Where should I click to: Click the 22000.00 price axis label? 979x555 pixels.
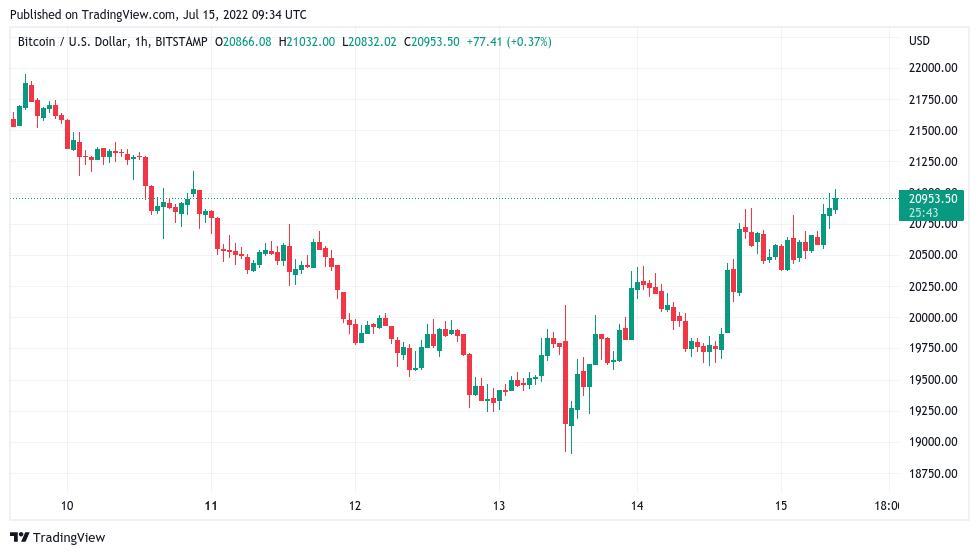tap(933, 68)
